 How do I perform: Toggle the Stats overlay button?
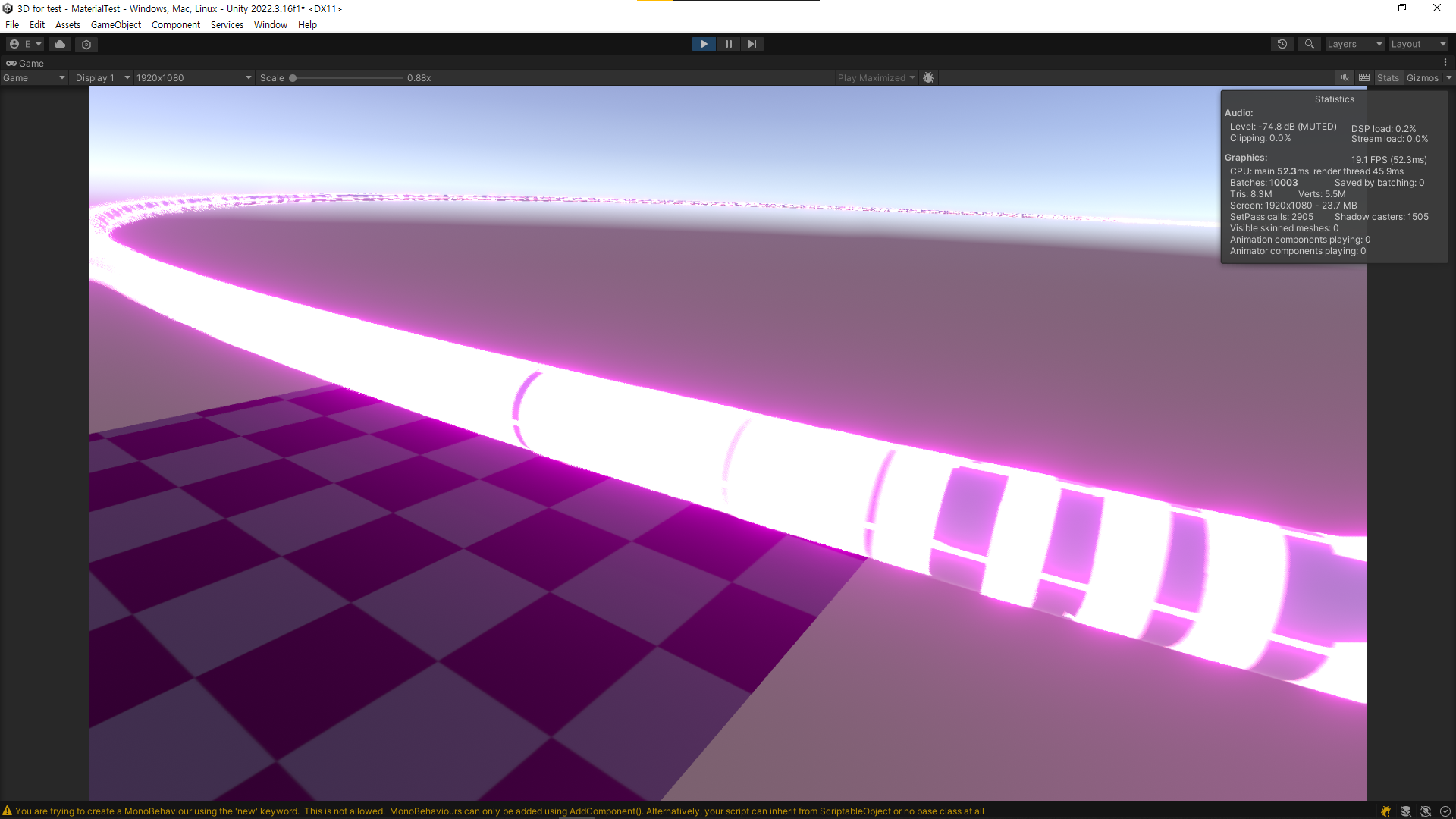(x=1388, y=77)
